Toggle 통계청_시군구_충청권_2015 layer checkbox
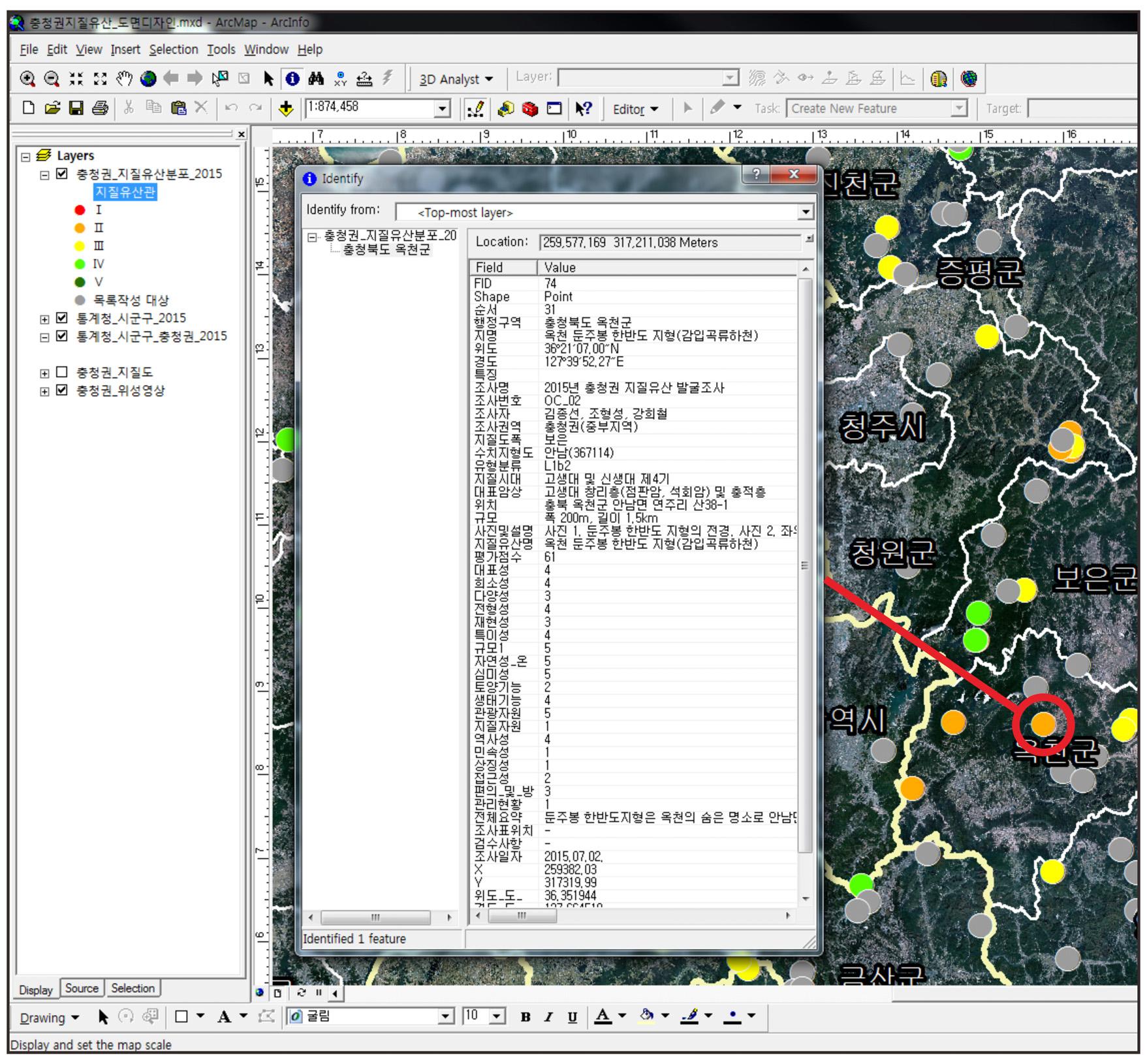Image resolution: width=1147 pixels, height=1064 pixels. coord(62,336)
